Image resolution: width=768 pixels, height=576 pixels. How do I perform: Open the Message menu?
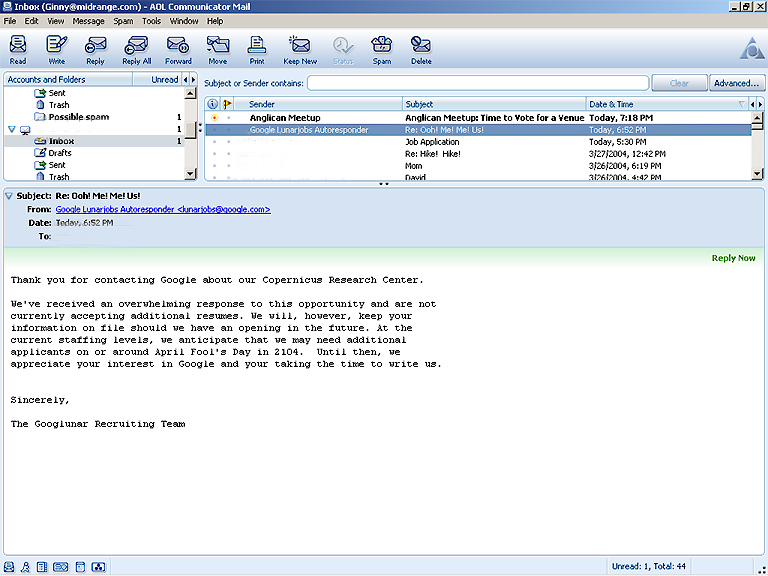point(87,21)
